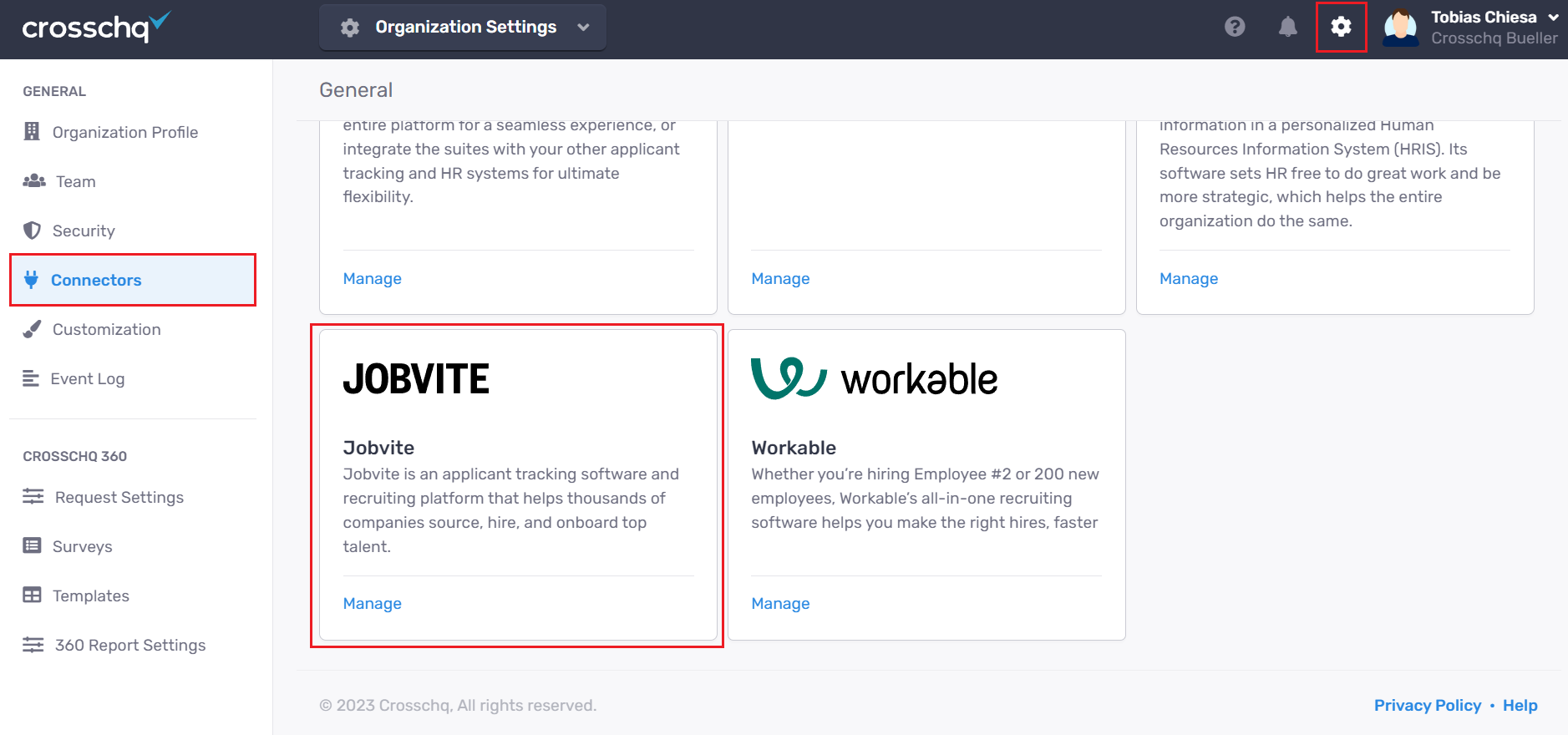The height and width of the screenshot is (735, 1568).
Task: Open the Help link in the footer
Action: pyautogui.click(x=1520, y=705)
